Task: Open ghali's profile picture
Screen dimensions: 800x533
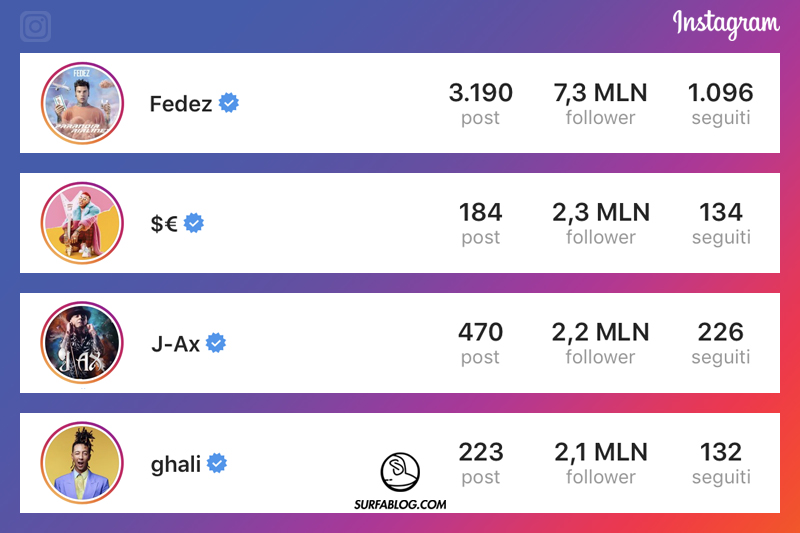Action: (x=81, y=463)
